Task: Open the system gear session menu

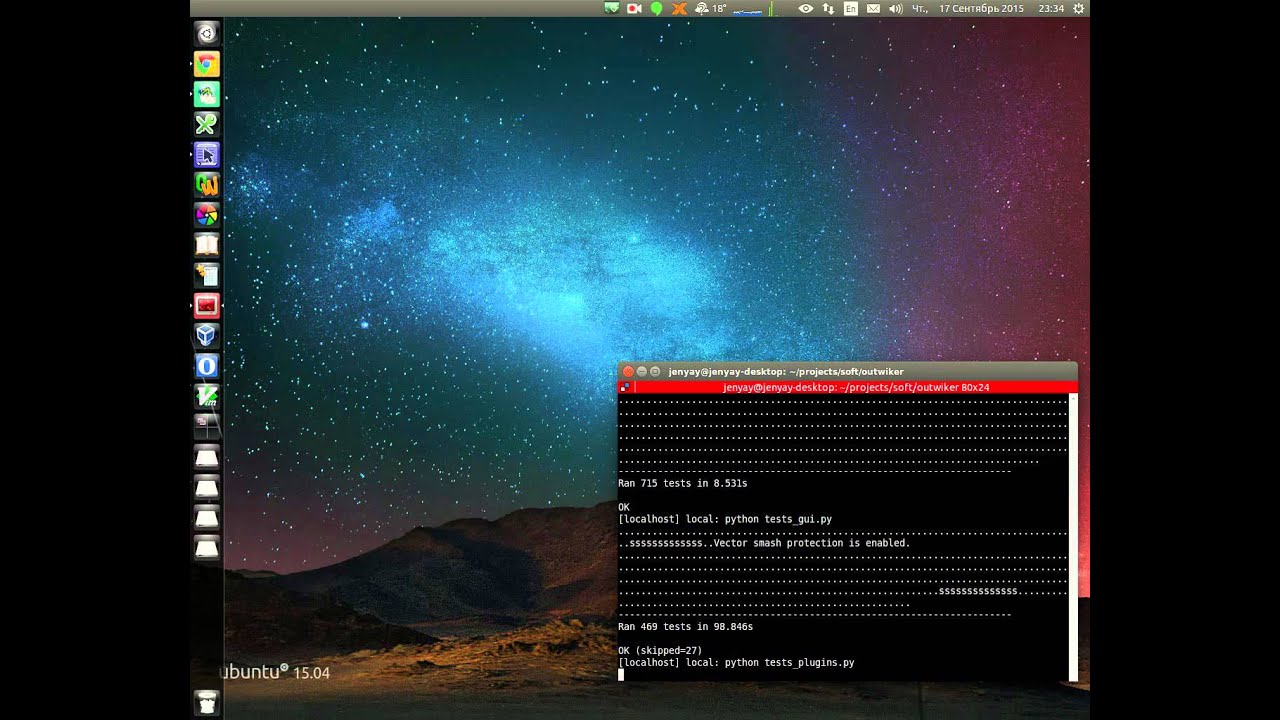Action: point(1078,8)
